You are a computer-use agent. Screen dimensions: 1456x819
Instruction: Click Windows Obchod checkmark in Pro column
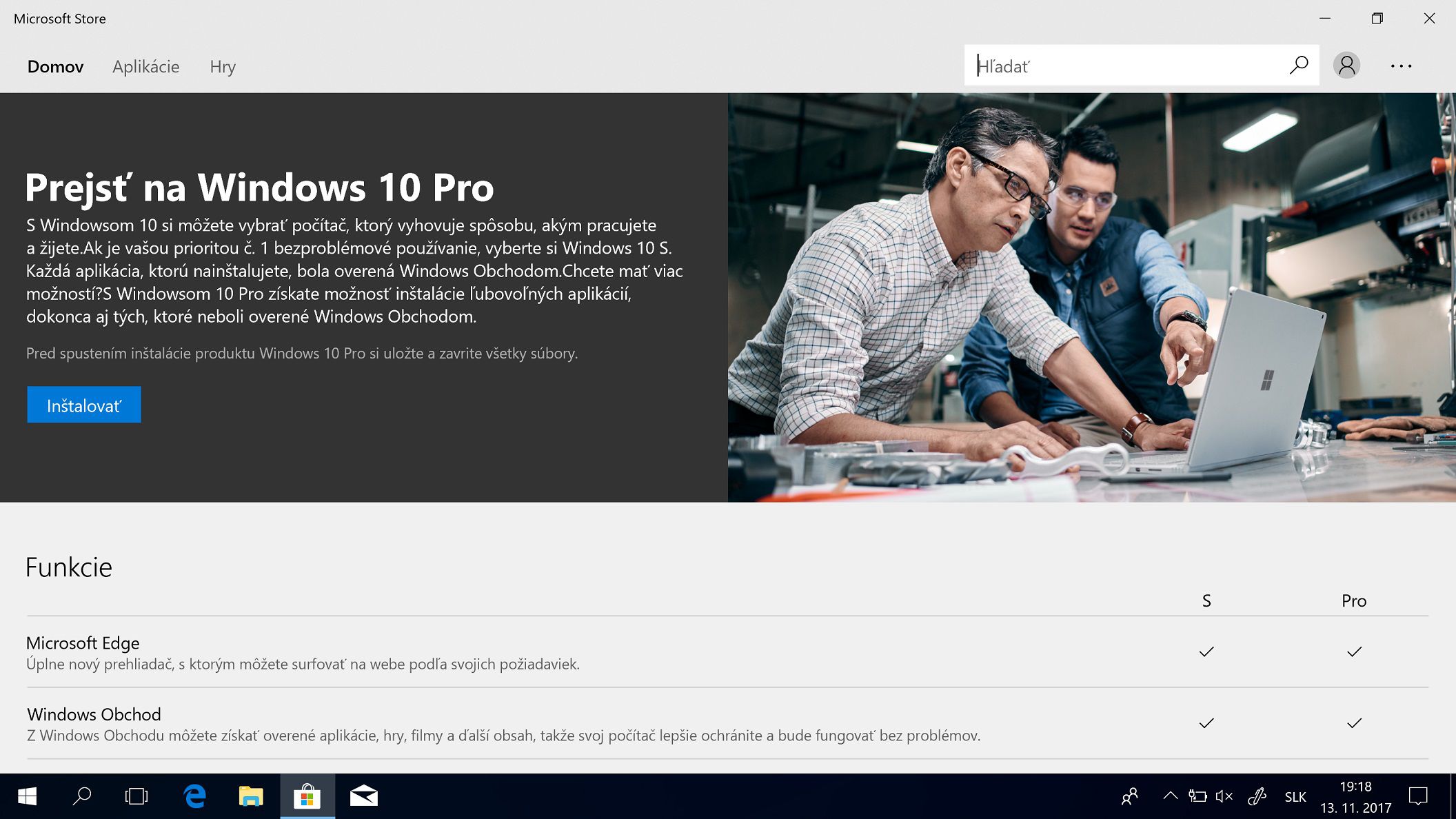coord(1354,723)
